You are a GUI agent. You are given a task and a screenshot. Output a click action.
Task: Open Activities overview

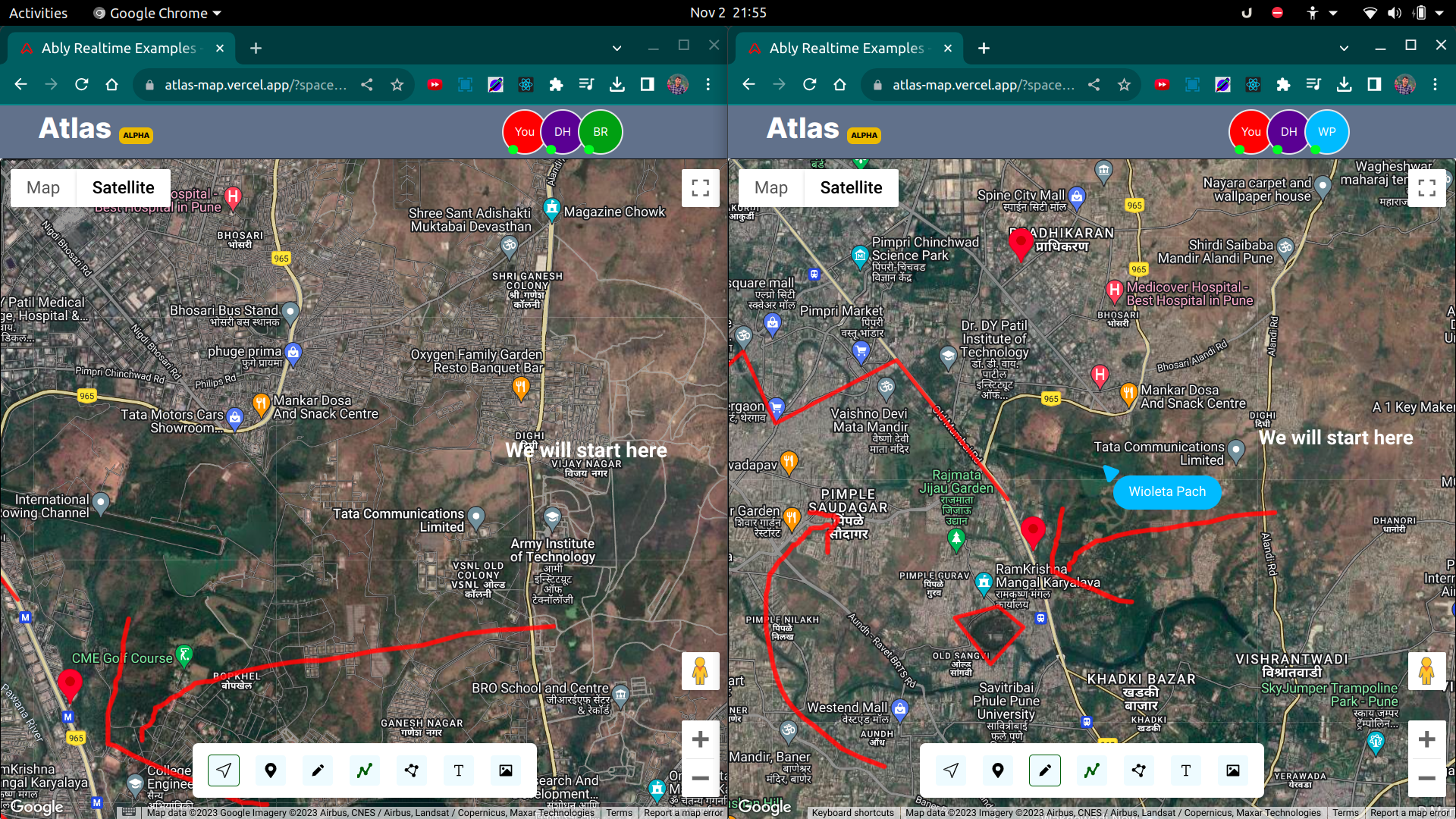click(38, 13)
